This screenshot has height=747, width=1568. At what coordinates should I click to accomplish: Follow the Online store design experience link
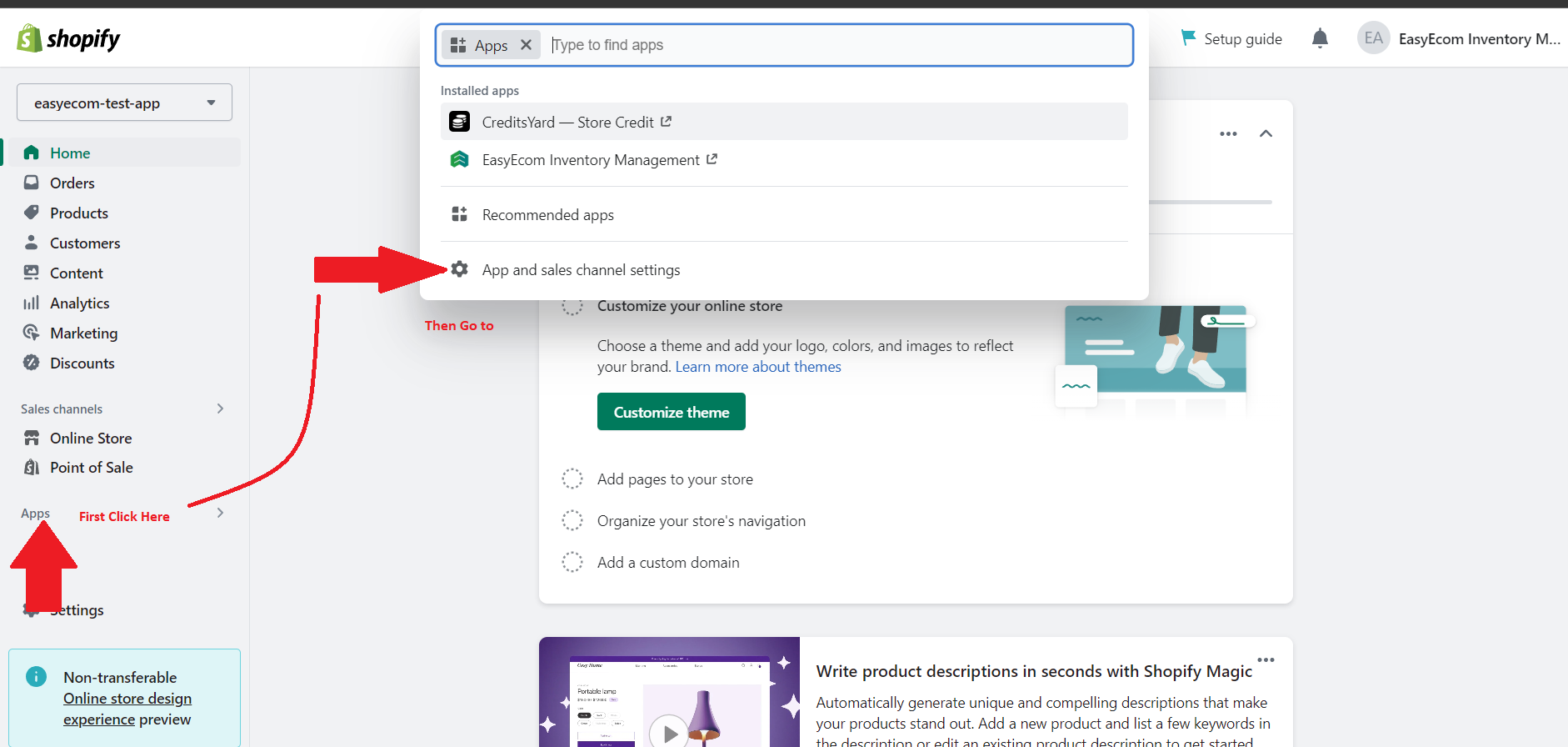(x=127, y=709)
